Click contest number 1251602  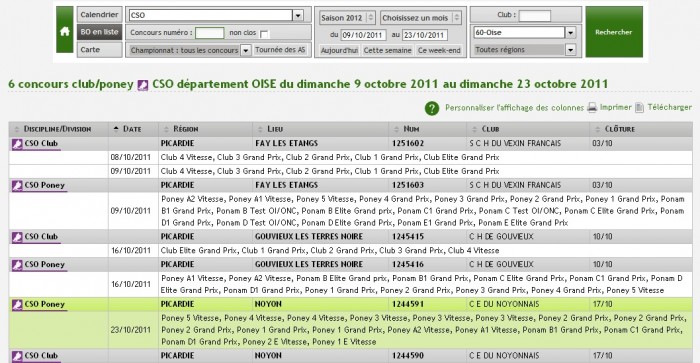click(x=408, y=144)
